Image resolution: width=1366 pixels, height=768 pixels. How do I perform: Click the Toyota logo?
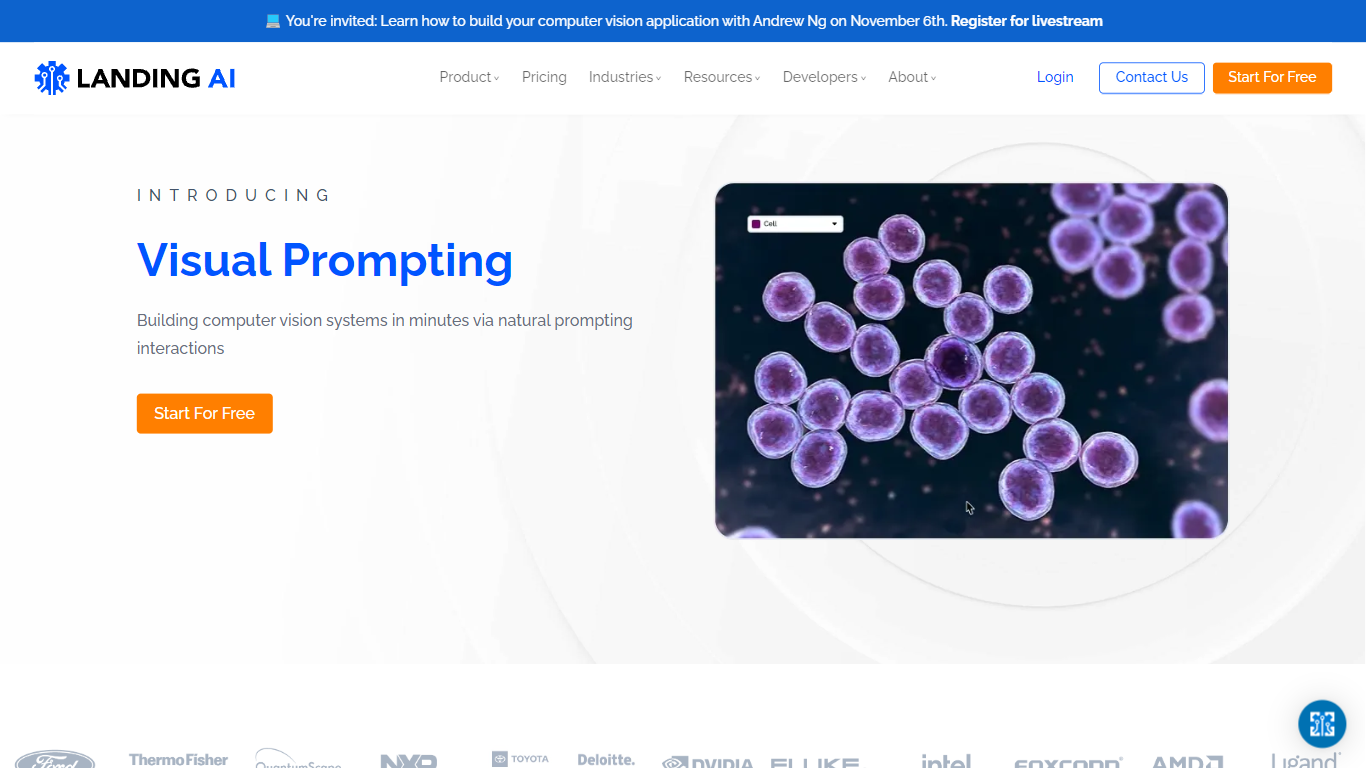click(x=520, y=759)
